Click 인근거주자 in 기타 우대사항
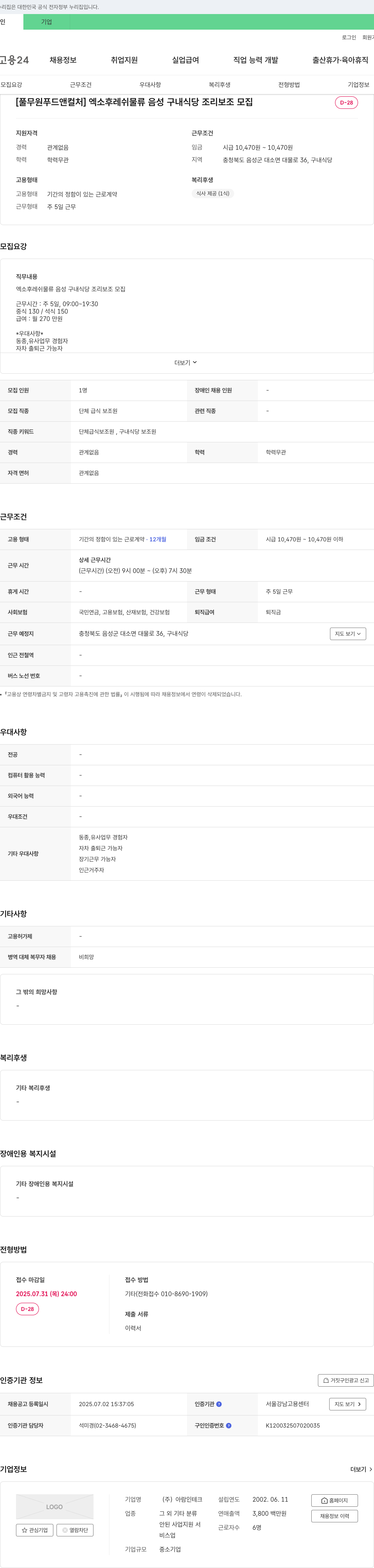The image size is (374, 1568). (x=91, y=870)
